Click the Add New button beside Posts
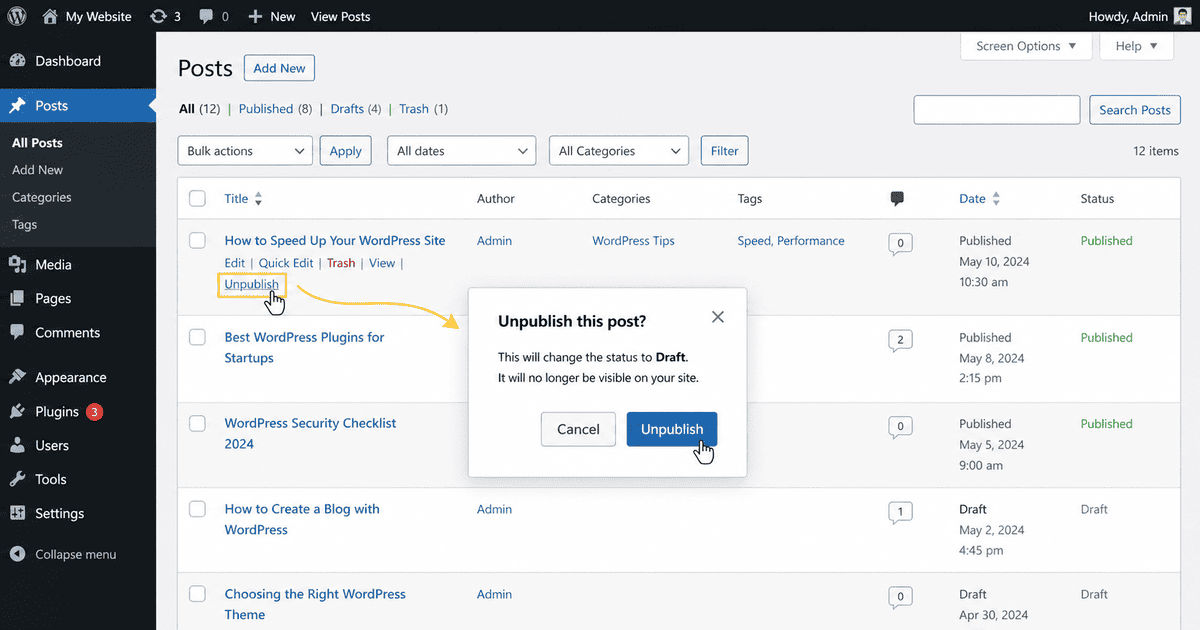The height and width of the screenshot is (630, 1200). point(279,68)
